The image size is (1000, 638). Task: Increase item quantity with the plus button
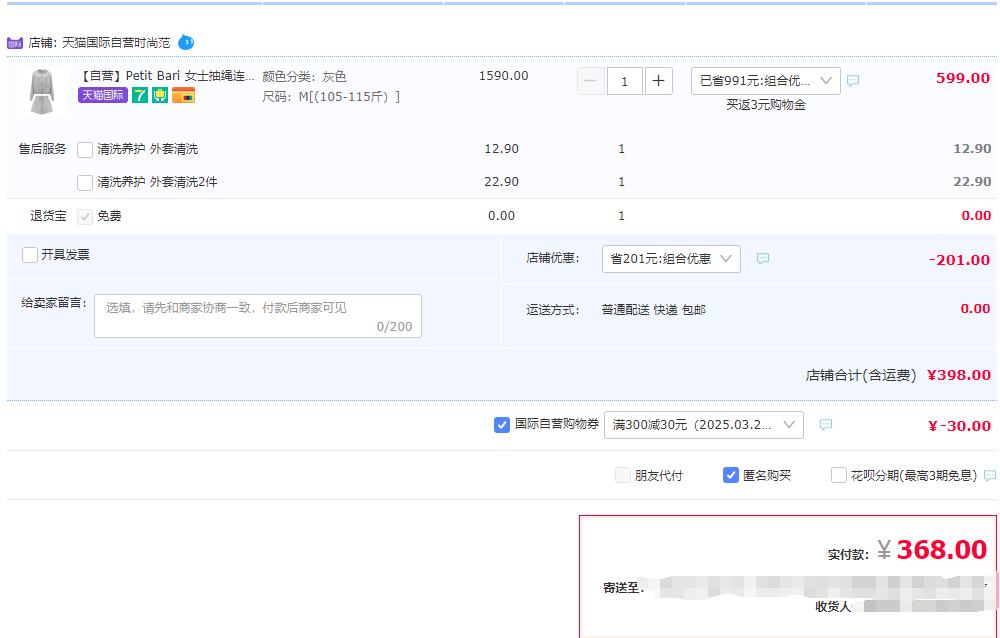[658, 81]
